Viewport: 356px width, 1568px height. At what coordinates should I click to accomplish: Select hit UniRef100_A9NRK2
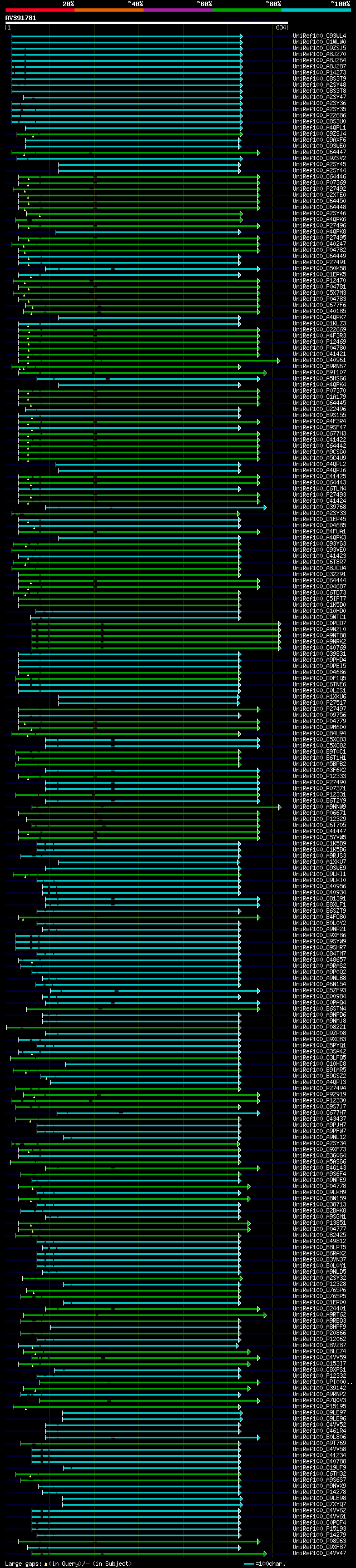point(319,641)
